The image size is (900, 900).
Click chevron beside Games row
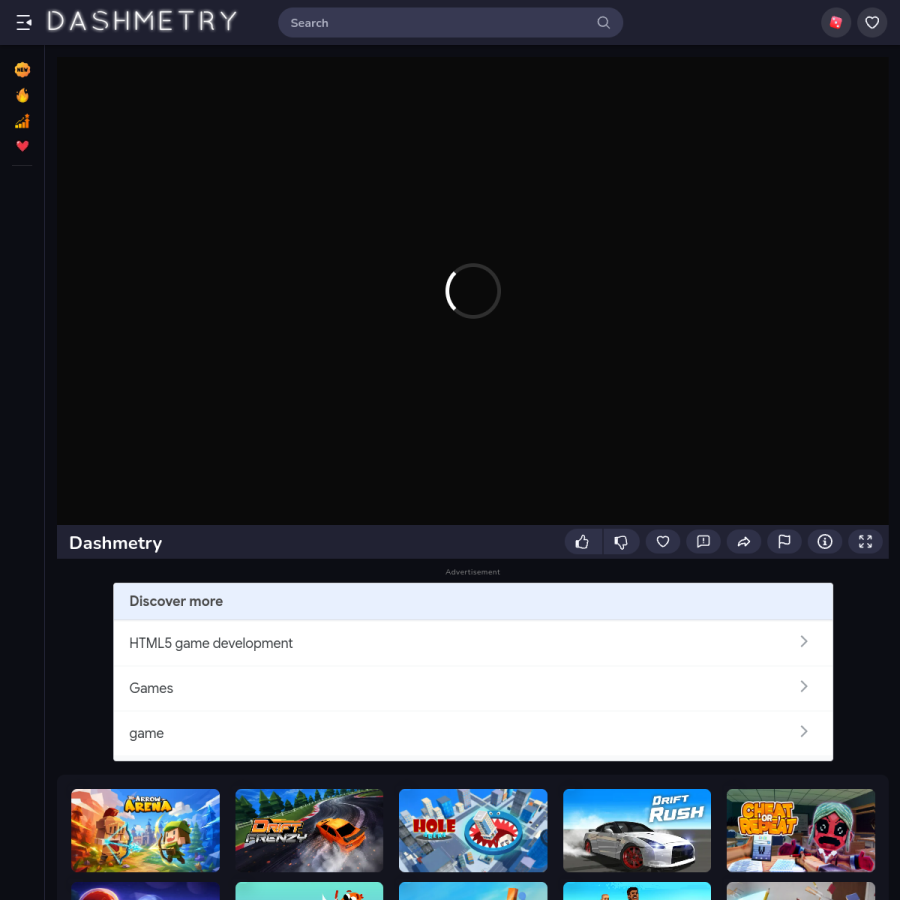tap(804, 686)
